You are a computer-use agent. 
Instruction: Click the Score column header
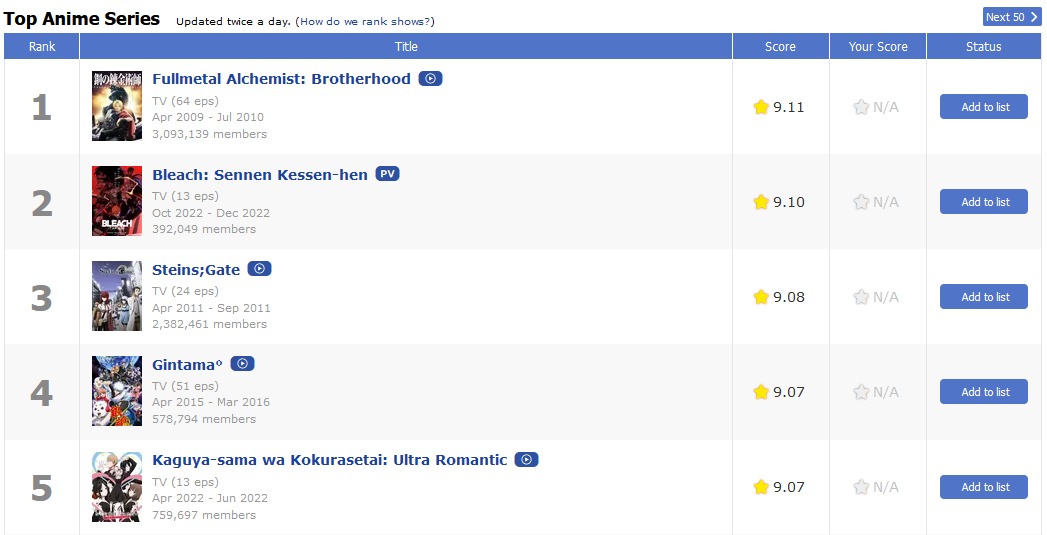click(x=780, y=47)
